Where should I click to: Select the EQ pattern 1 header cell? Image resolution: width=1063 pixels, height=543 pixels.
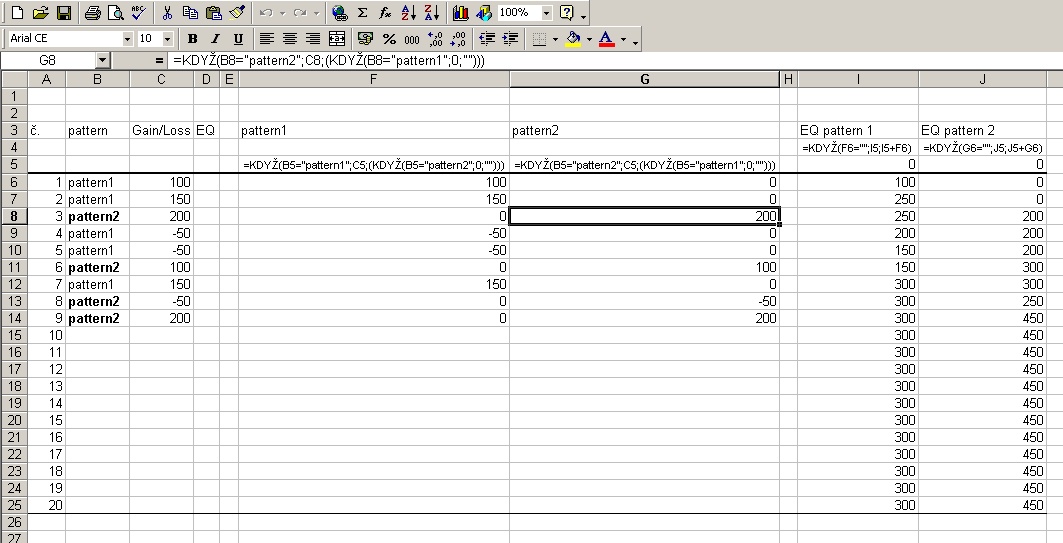[x=858, y=131]
